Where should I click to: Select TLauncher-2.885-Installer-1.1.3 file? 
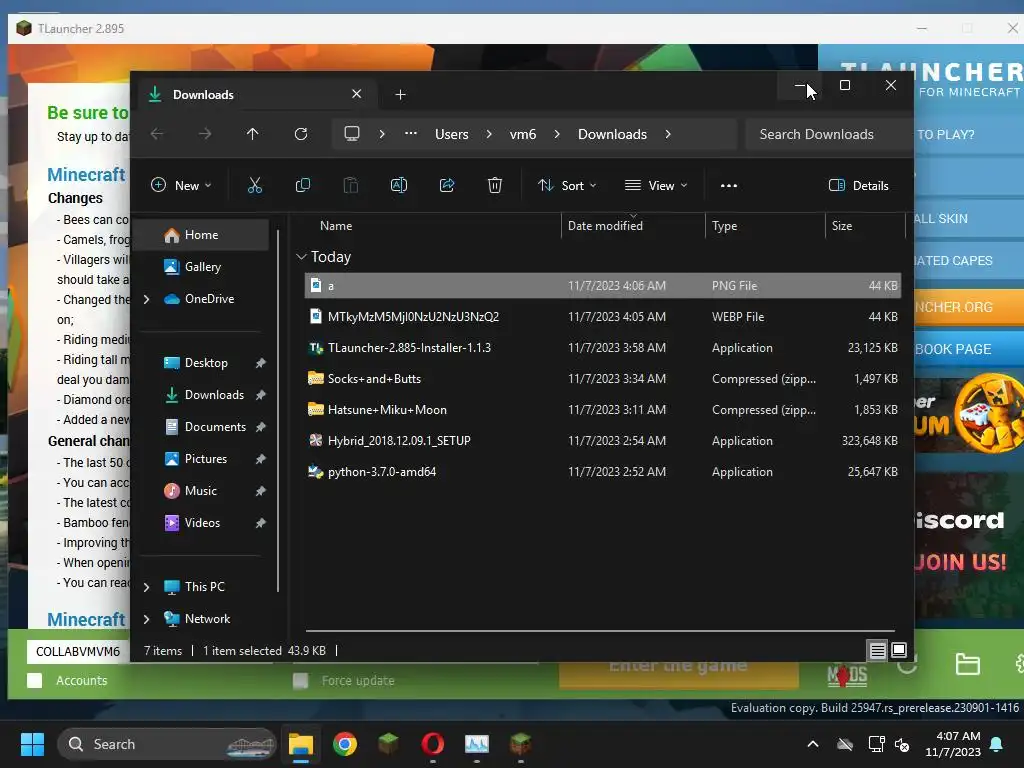click(x=603, y=348)
